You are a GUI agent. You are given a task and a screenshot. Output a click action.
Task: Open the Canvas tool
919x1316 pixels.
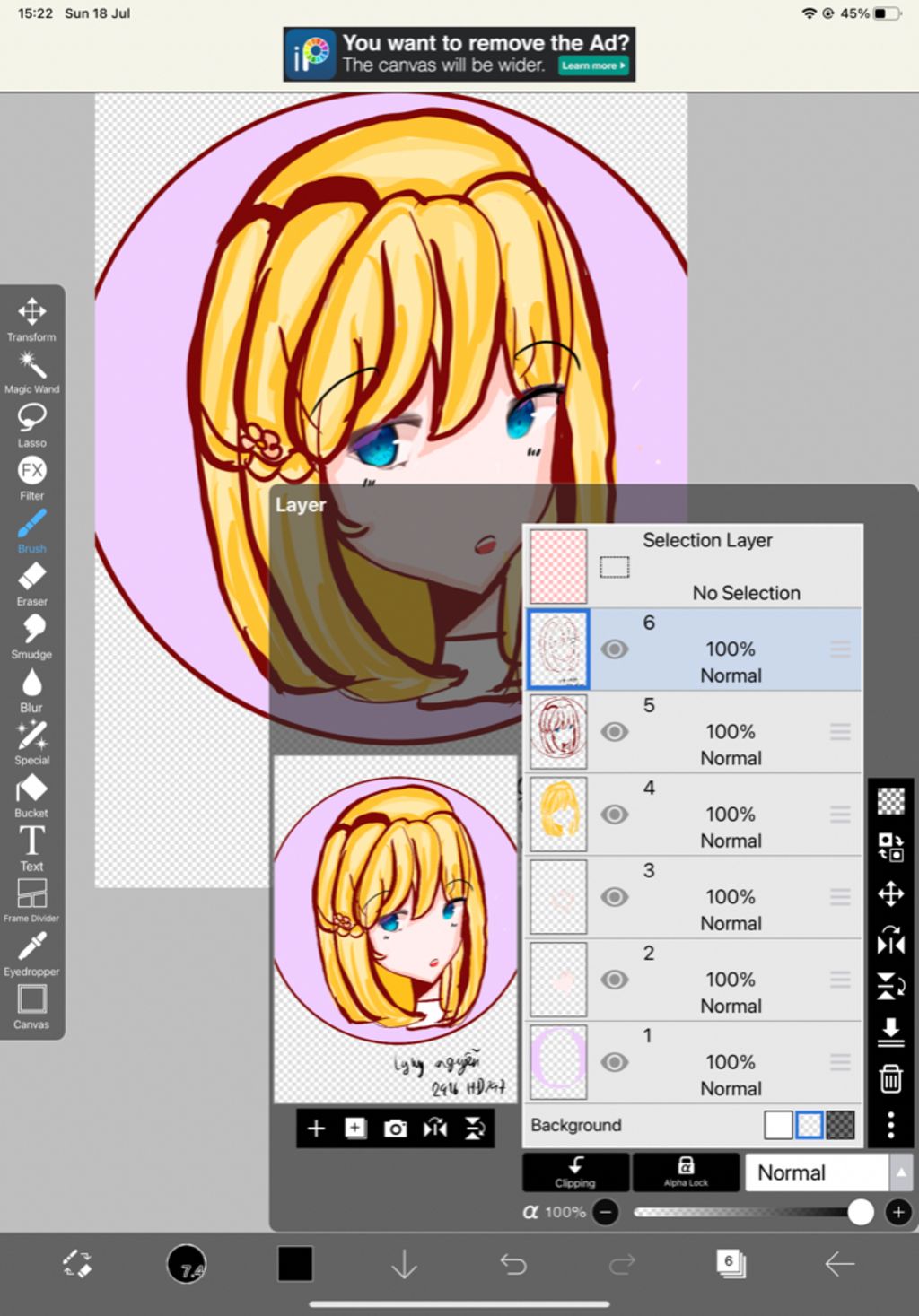(31, 1007)
